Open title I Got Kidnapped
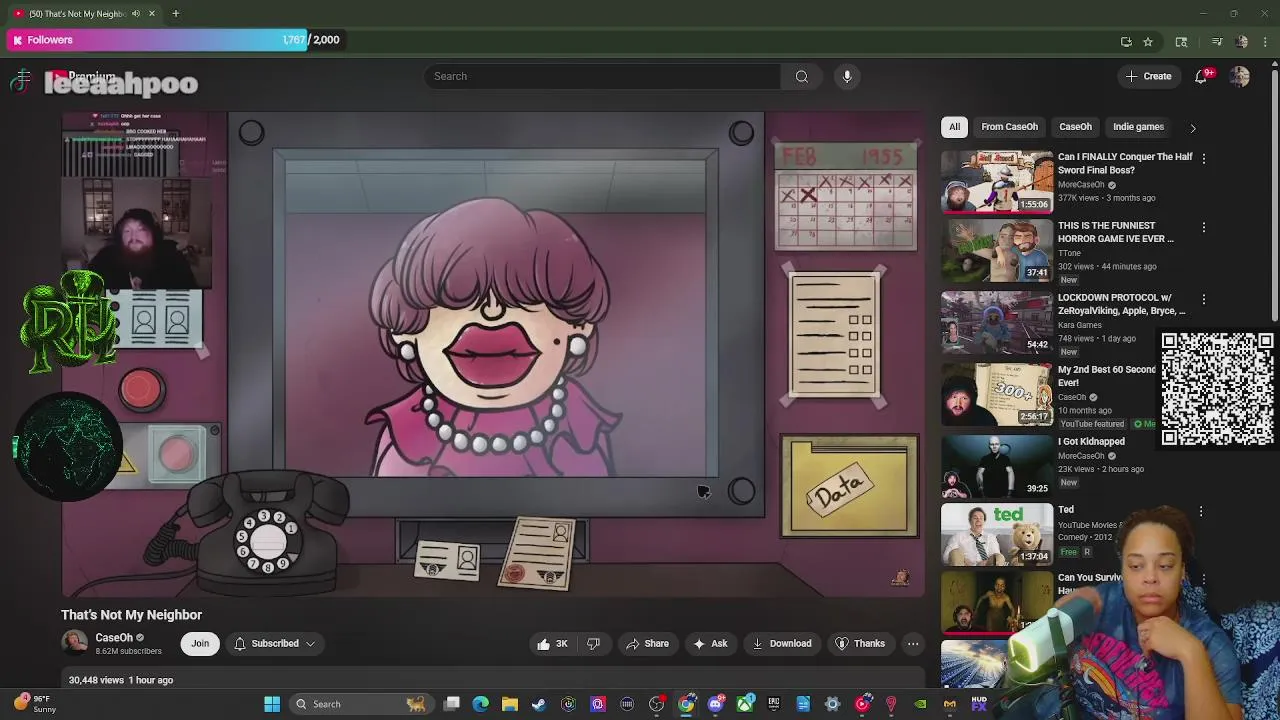This screenshot has height=720, width=1280. pos(1091,442)
